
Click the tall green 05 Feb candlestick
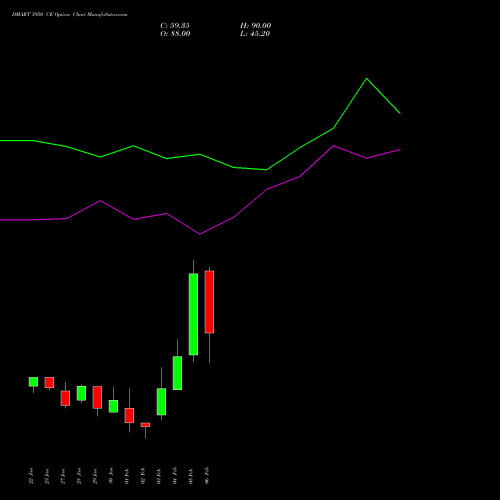(x=193, y=314)
